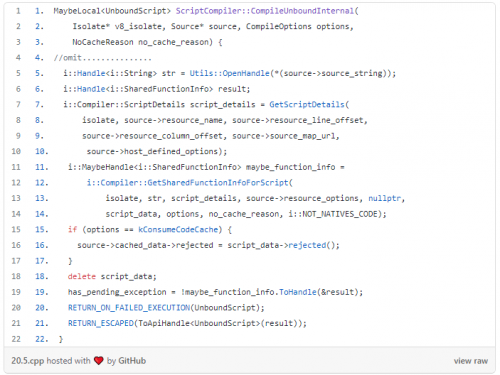This screenshot has width=500, height=375.
Task: Click the //omit comment on line 4
Action: coord(102,58)
